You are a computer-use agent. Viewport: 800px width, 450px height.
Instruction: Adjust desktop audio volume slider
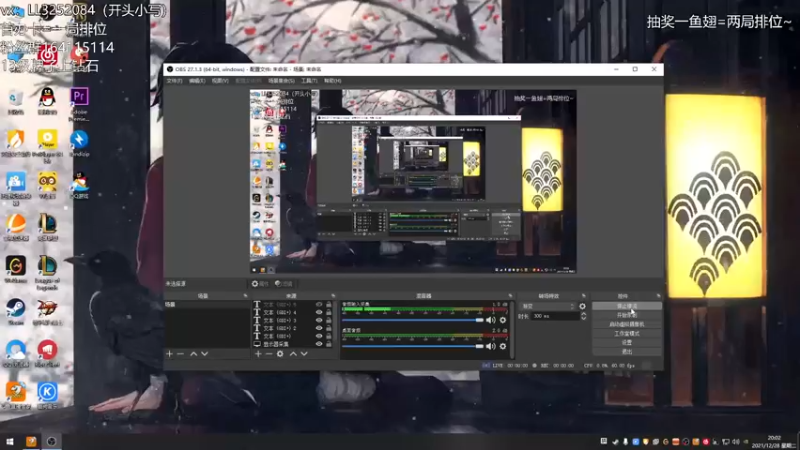coord(412,346)
